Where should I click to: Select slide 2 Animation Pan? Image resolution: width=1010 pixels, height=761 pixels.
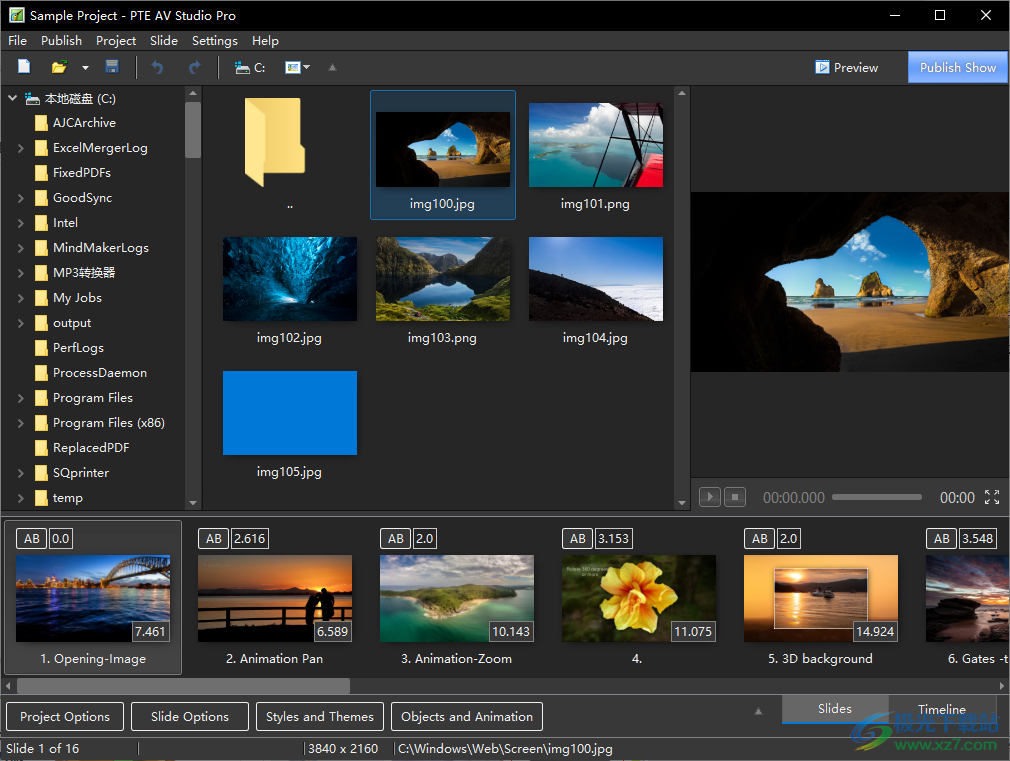pos(275,598)
